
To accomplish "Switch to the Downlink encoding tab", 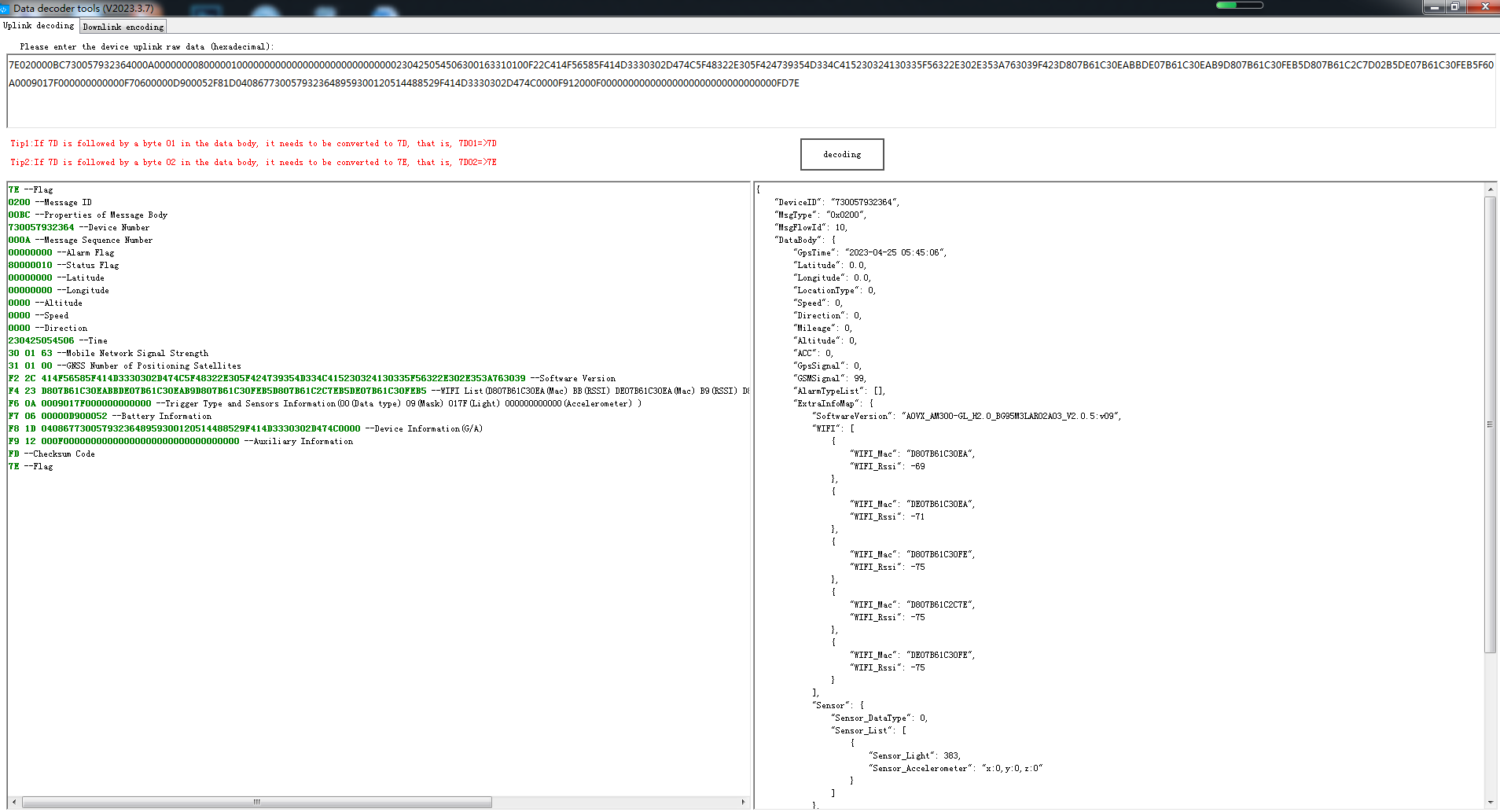I will [x=123, y=27].
